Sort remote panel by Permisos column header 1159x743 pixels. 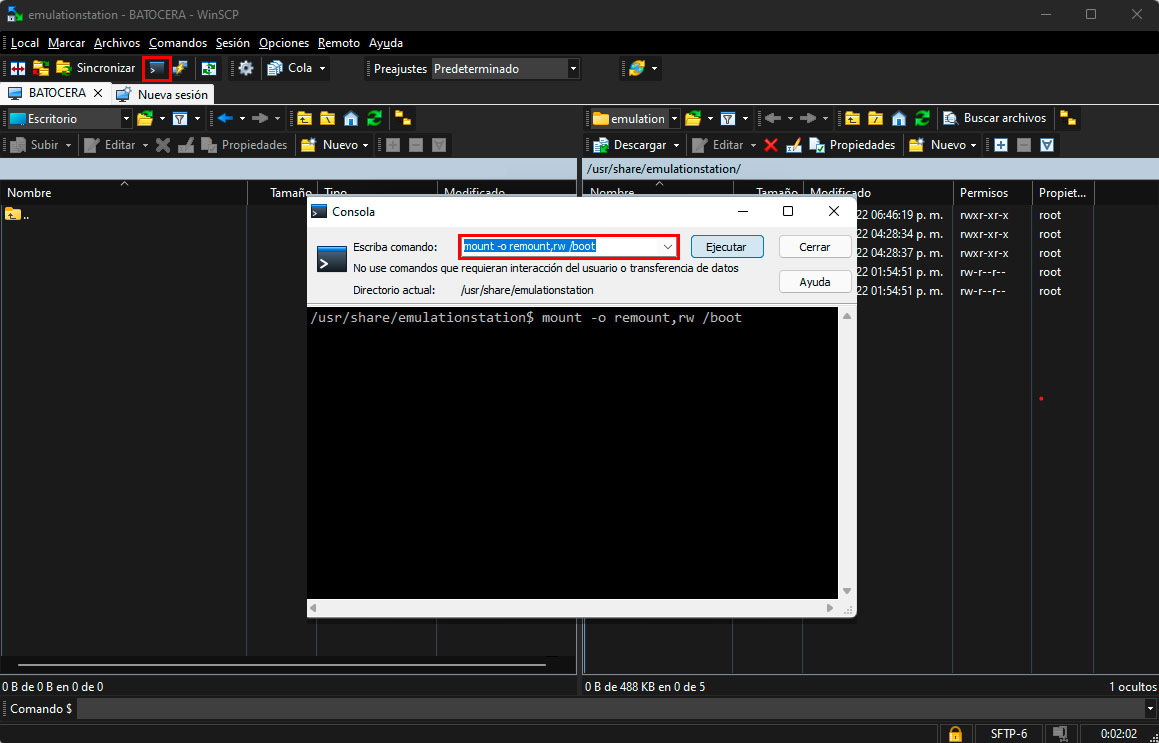[992, 192]
